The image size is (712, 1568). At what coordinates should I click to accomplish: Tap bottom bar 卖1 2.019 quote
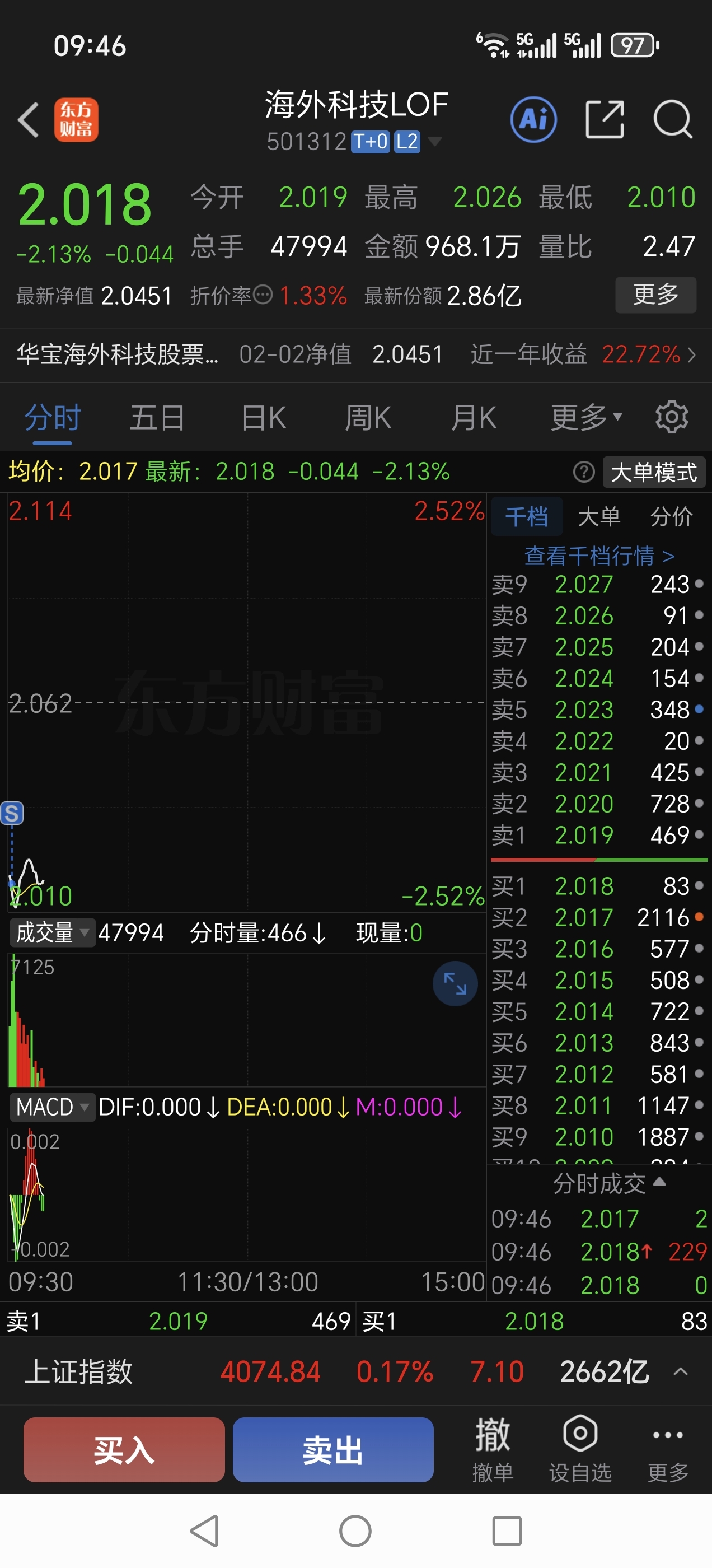point(177,1321)
